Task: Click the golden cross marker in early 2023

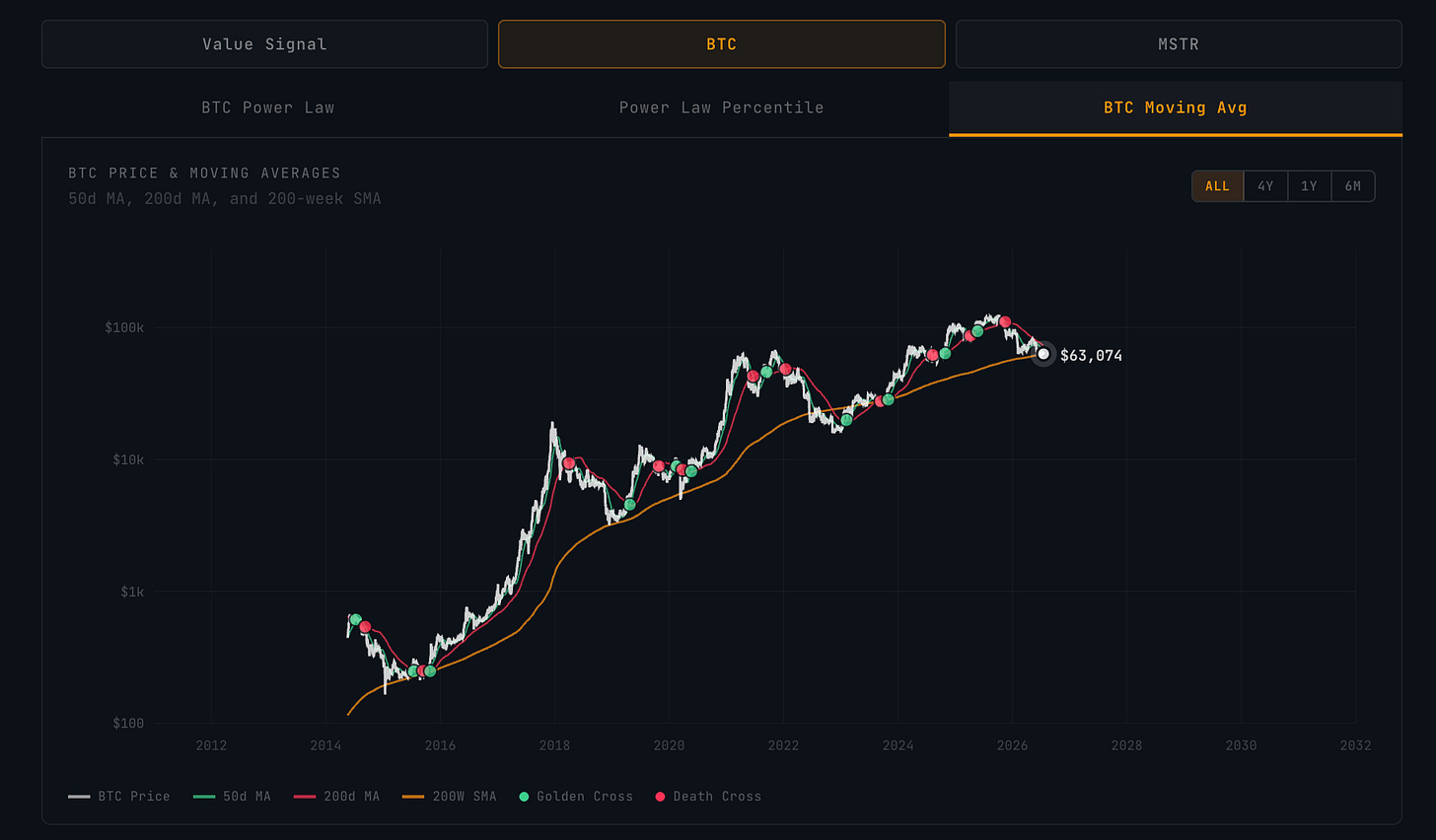Action: point(846,420)
